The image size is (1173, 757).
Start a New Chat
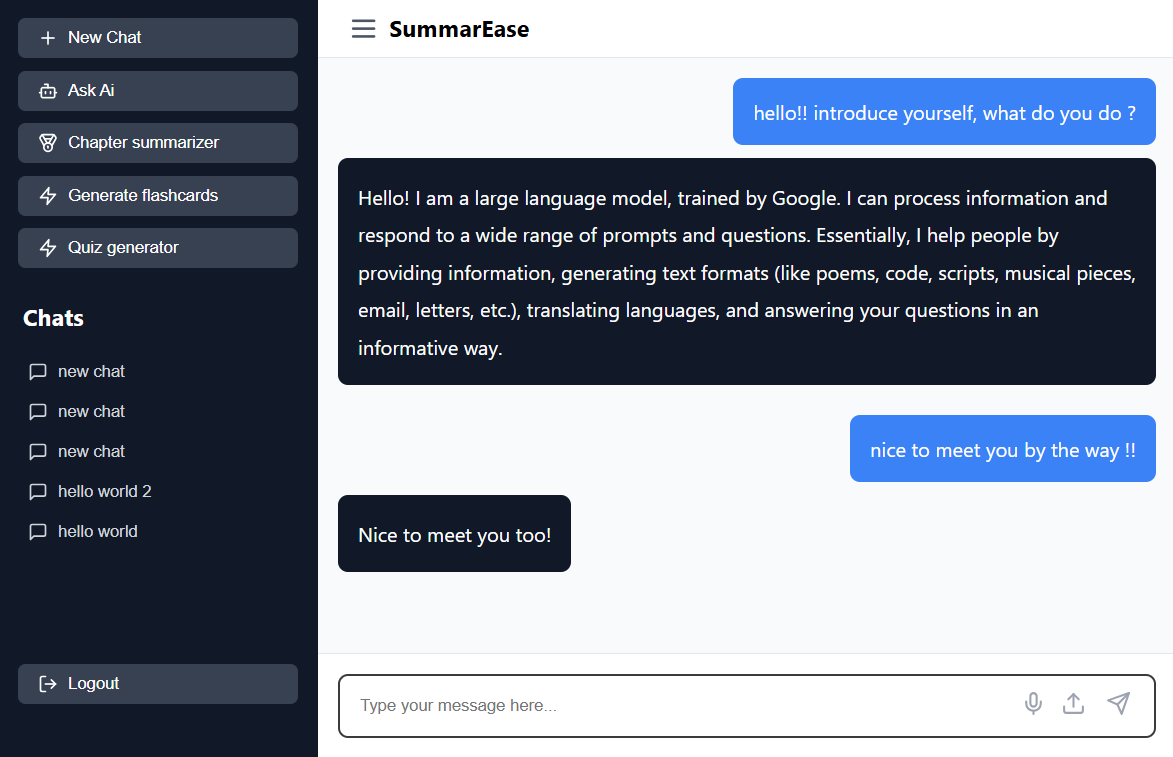click(158, 37)
